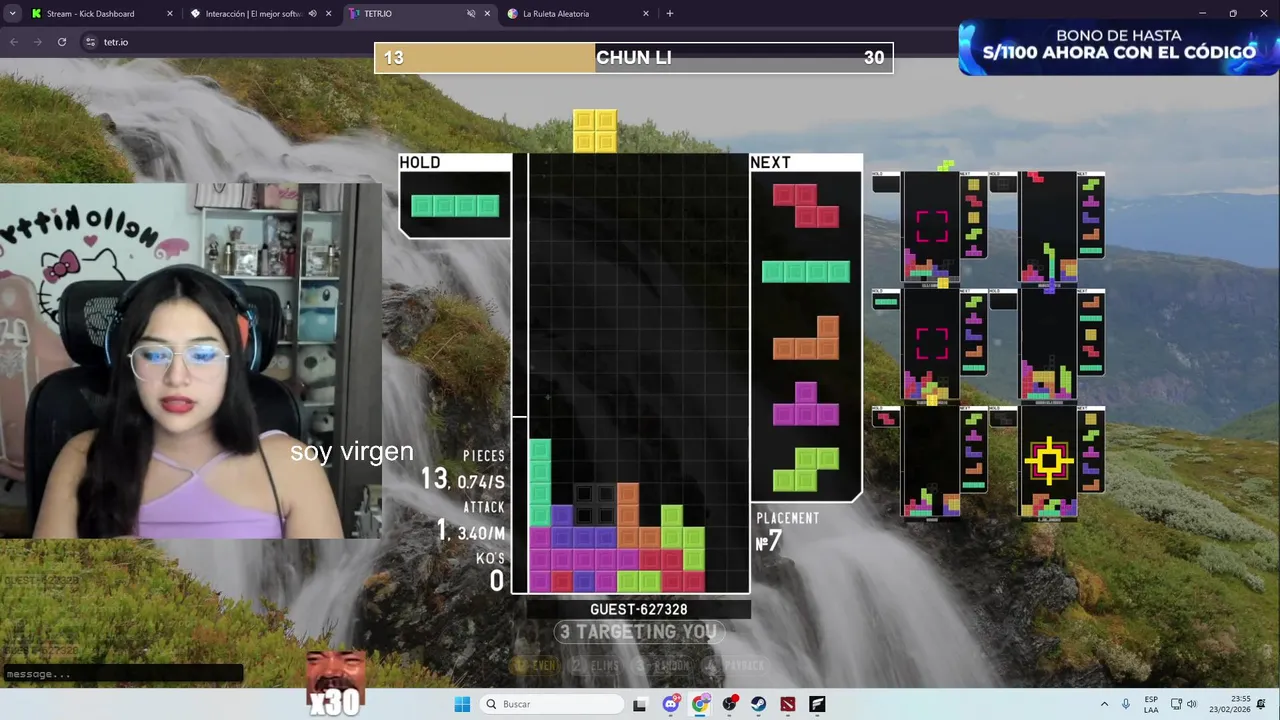Click the red Z-piece in NEXT queue
This screenshot has width=1280, height=720.
point(805,205)
